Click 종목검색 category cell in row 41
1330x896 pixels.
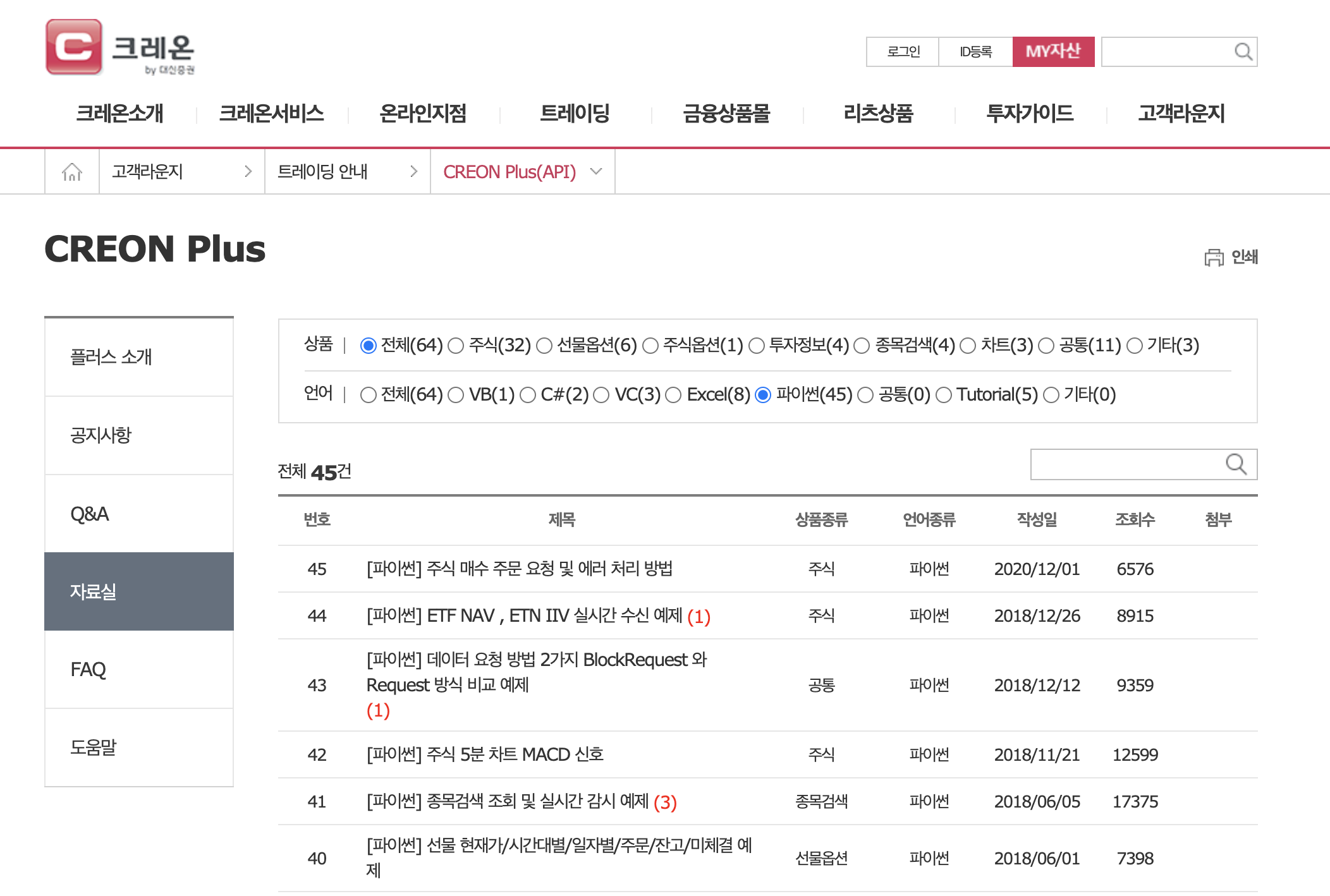821,801
